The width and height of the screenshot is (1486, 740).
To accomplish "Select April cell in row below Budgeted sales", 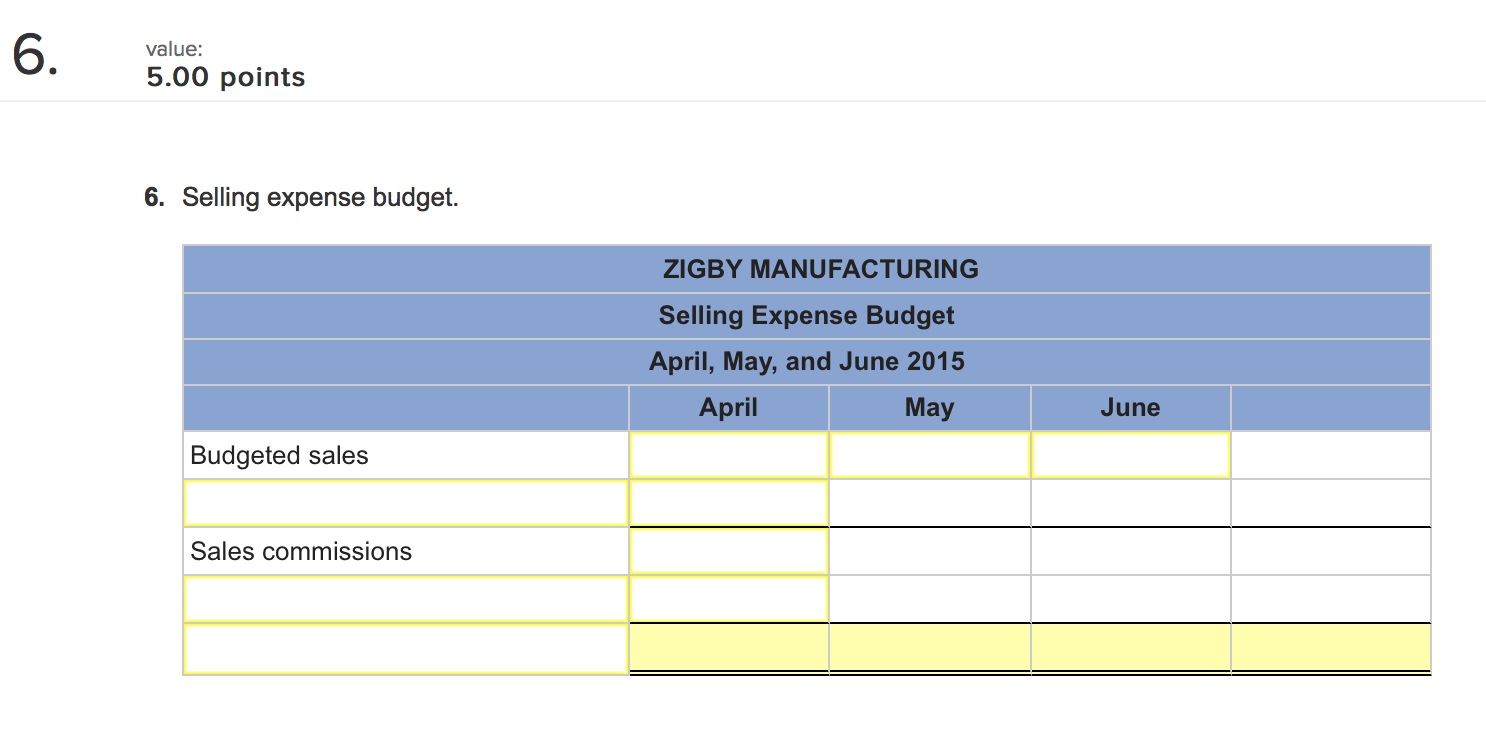I will coord(728,503).
